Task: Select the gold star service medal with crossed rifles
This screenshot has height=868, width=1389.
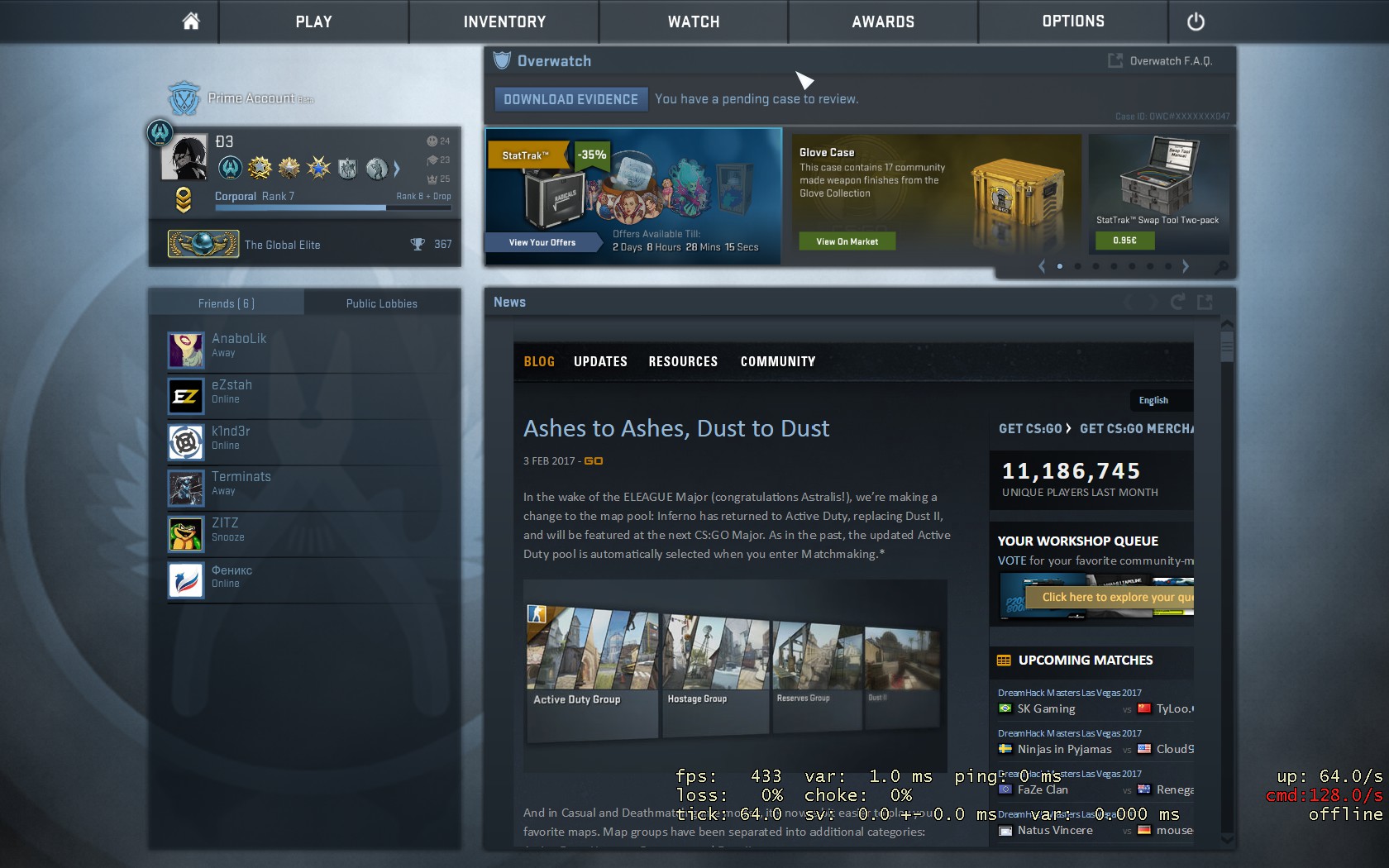Action: point(260,169)
